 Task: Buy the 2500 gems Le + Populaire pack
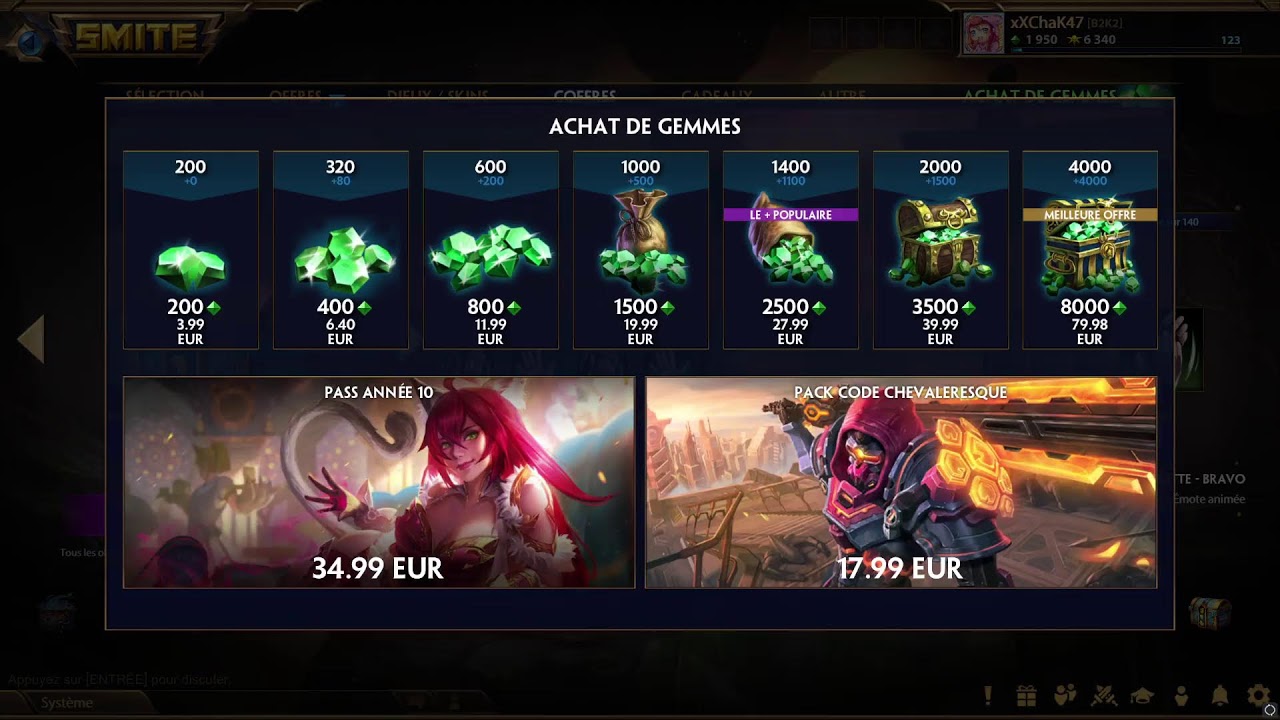click(791, 250)
